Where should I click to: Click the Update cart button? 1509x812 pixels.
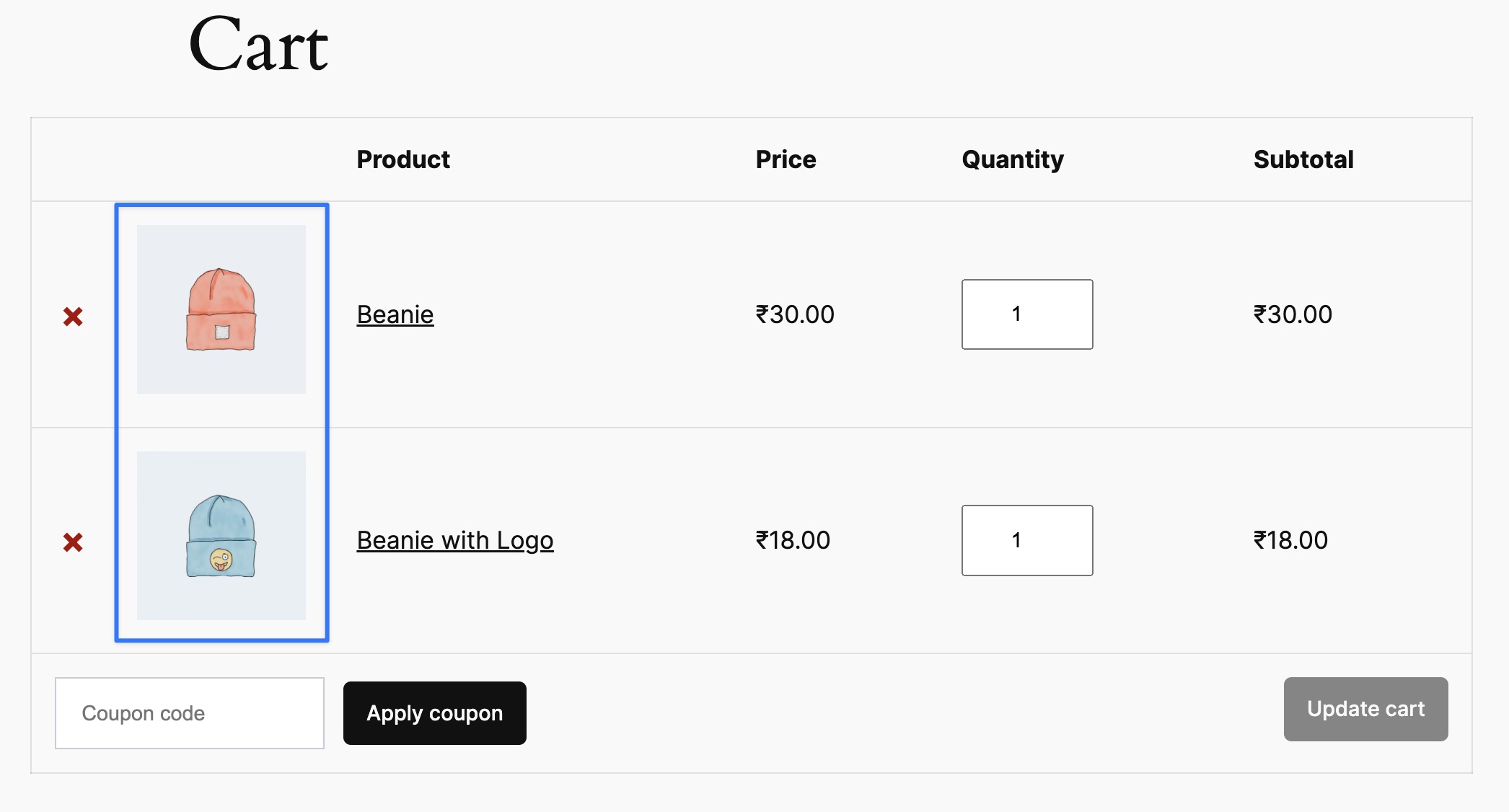pos(1366,709)
